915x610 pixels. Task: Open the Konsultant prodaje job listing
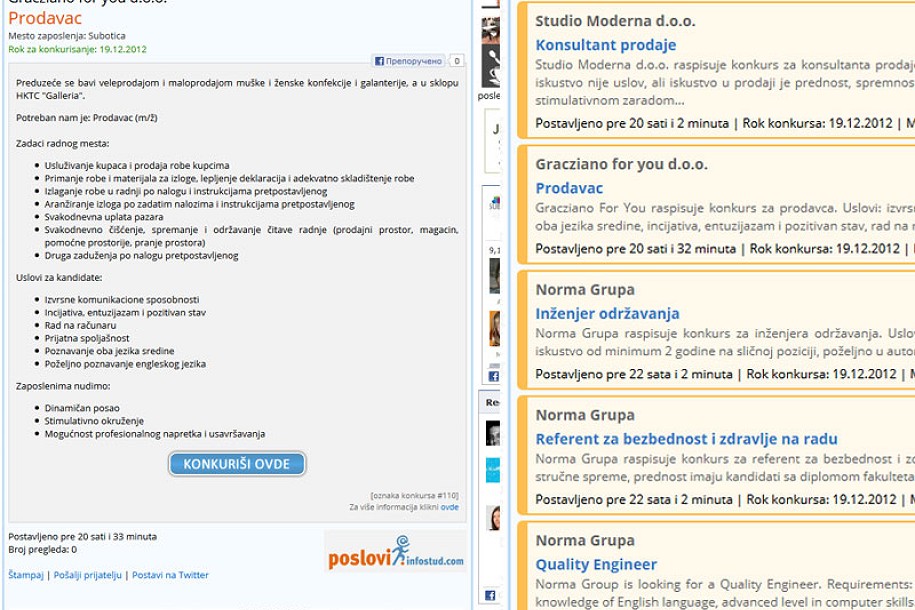[606, 45]
